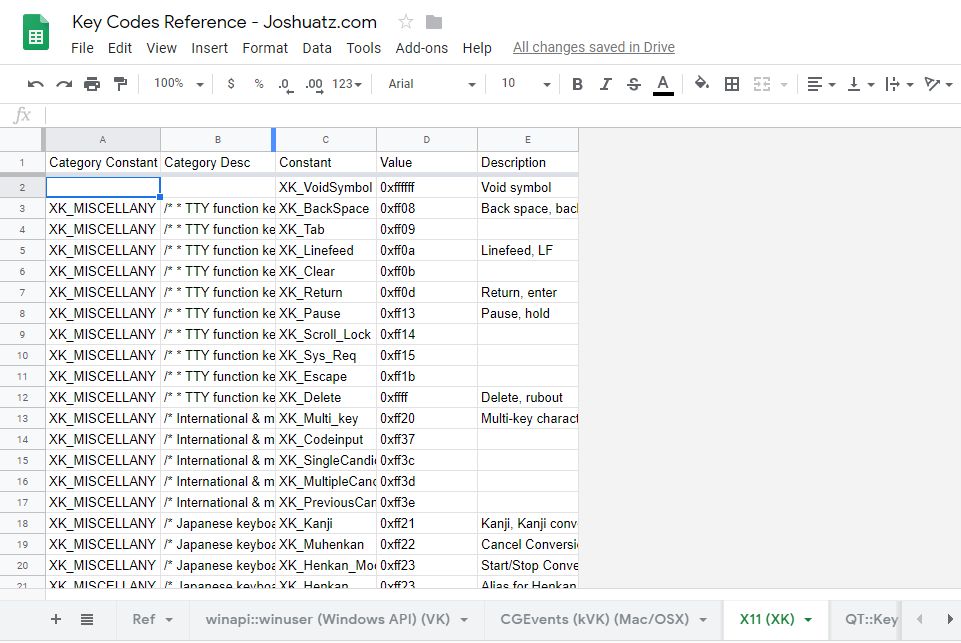Viewport: 961px width, 643px height.
Task: Click the Move to folder icon
Action: pos(434,22)
